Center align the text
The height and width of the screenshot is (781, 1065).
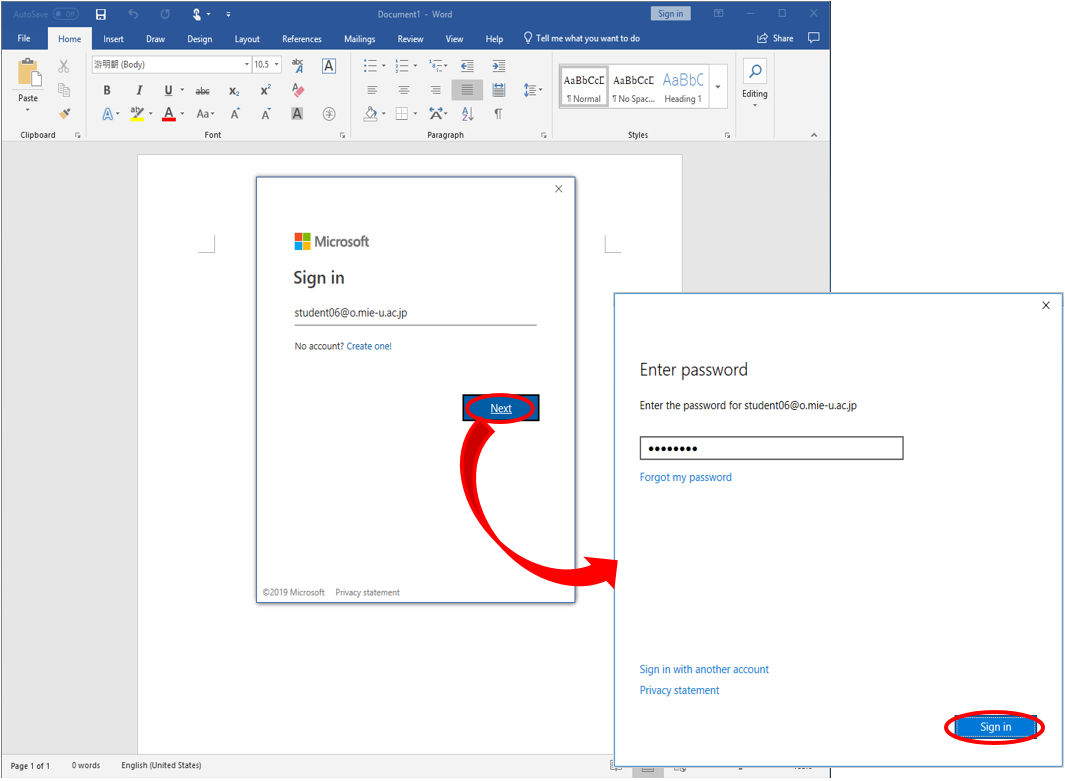403,90
